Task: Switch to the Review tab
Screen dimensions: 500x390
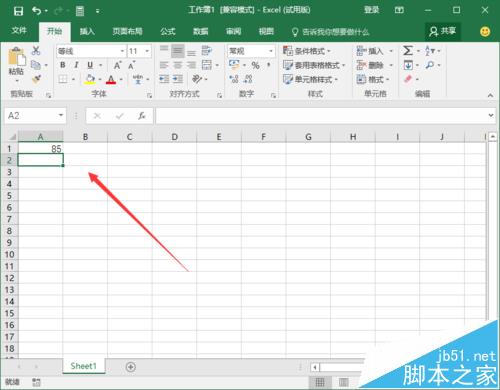Action: click(233, 31)
